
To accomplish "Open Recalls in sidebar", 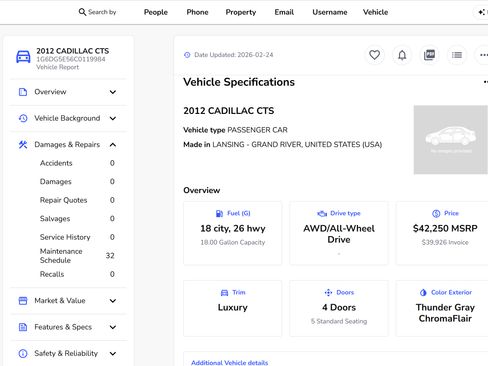I will coord(52,274).
